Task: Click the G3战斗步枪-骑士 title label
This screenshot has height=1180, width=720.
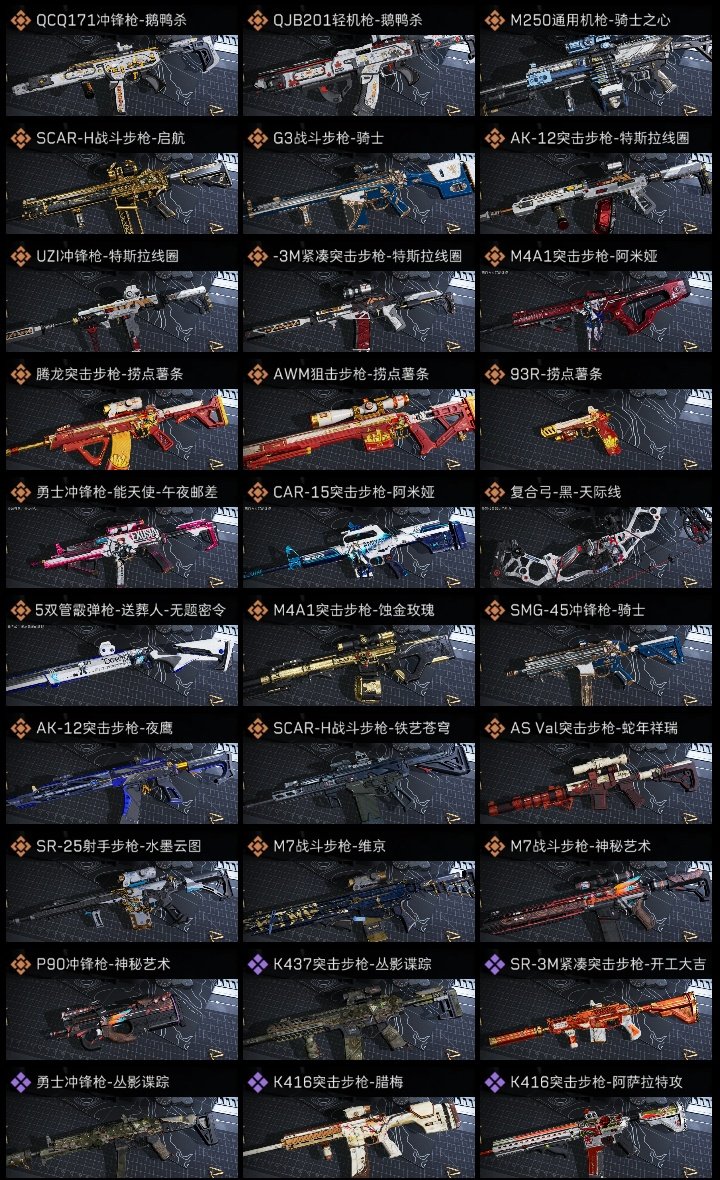Action: (x=328, y=138)
